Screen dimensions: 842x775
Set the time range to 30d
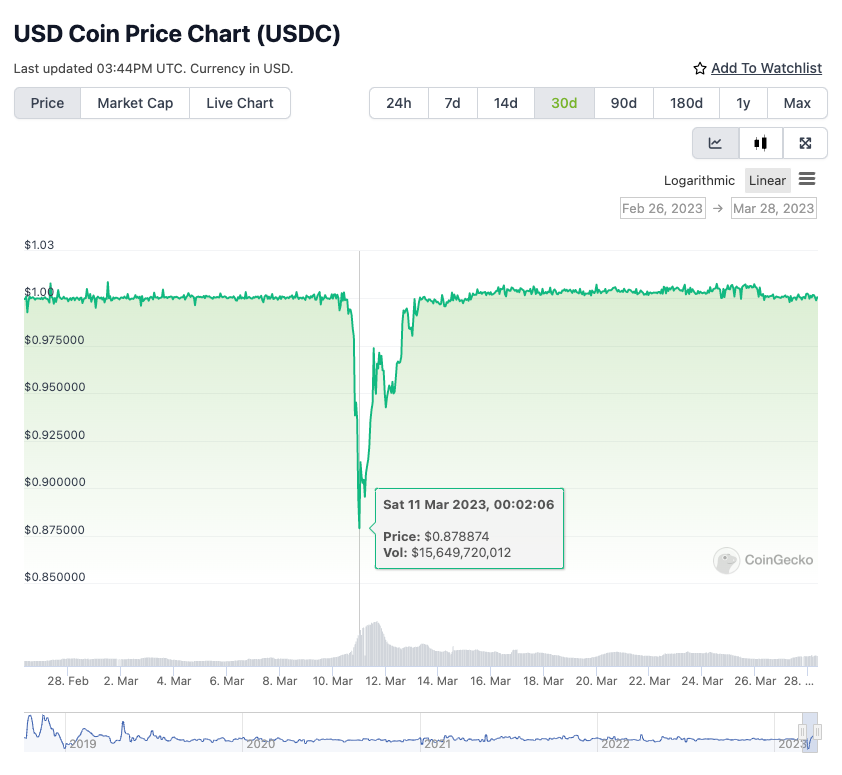tap(564, 103)
